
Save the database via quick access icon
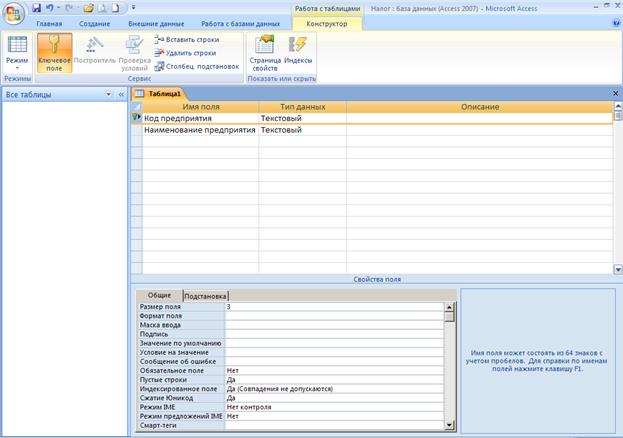click(37, 8)
